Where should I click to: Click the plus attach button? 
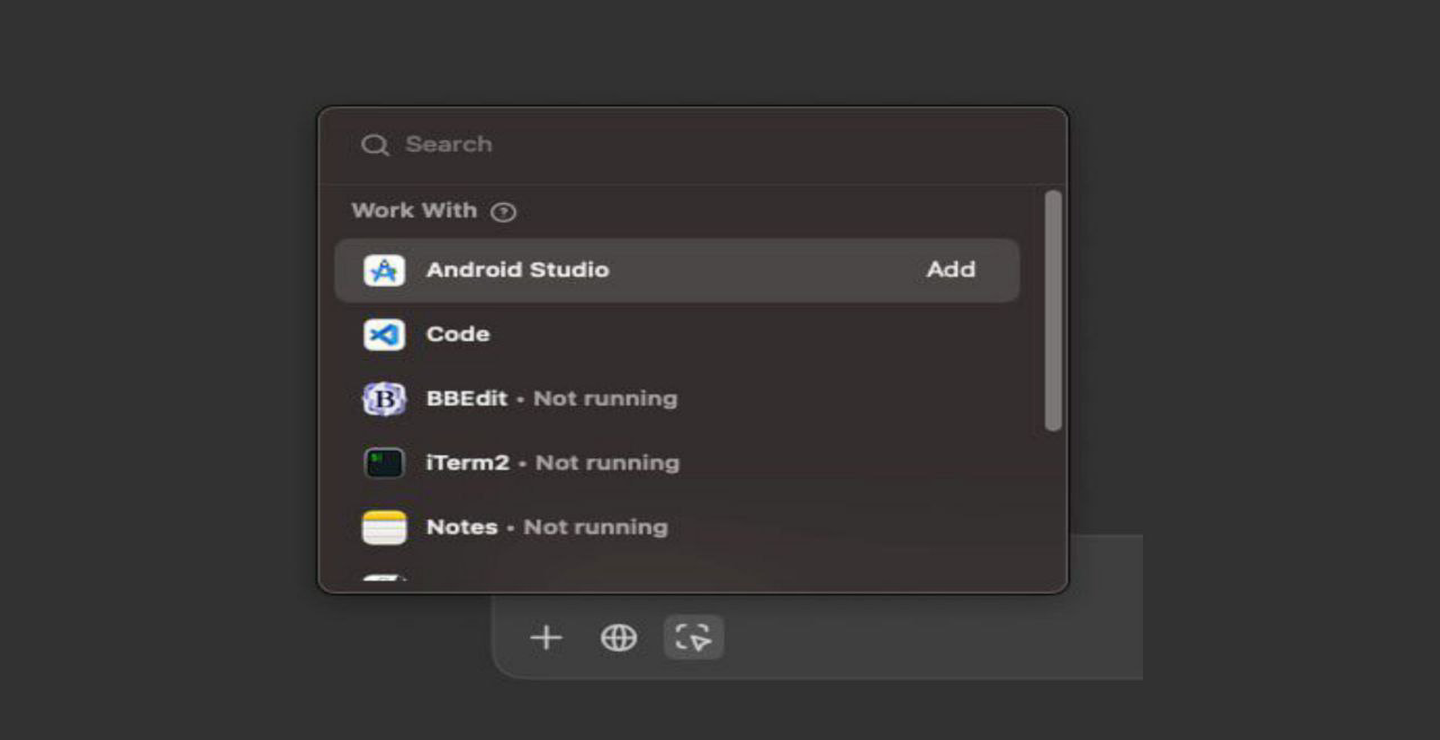point(546,638)
